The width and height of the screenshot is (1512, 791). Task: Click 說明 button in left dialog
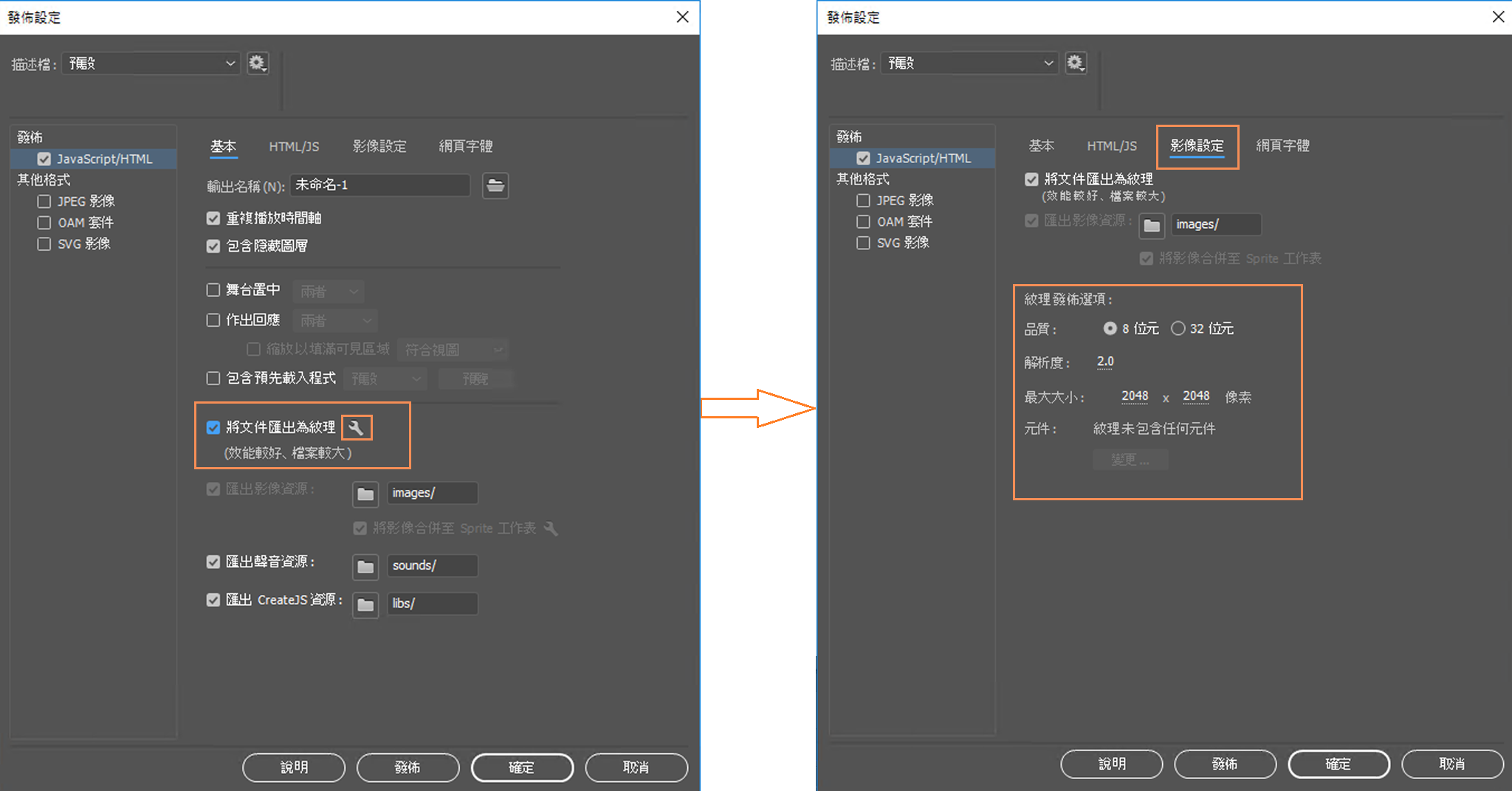click(294, 767)
